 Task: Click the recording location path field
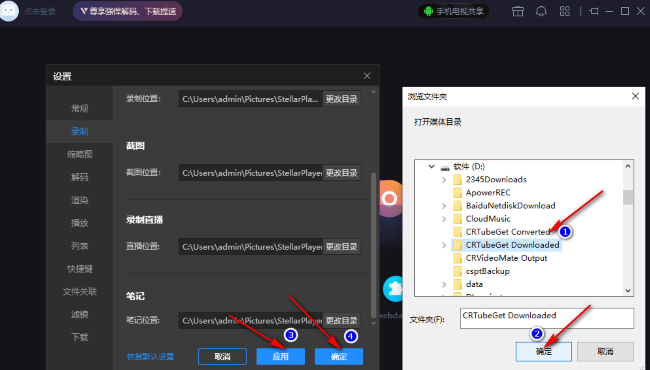250,99
